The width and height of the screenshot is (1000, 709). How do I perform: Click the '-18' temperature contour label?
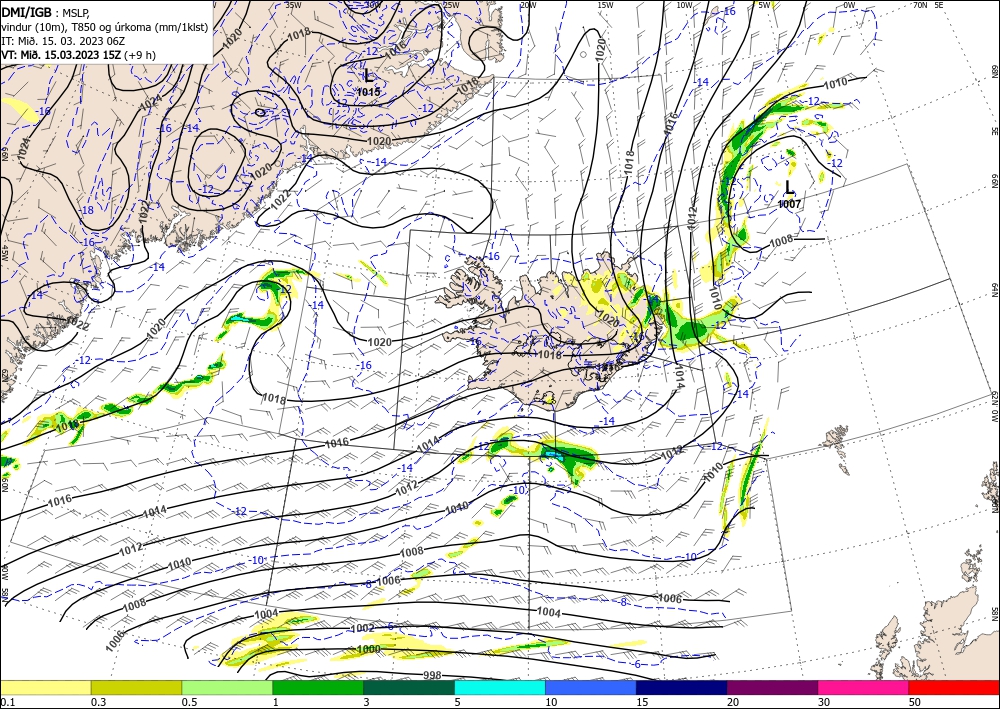pos(85,210)
